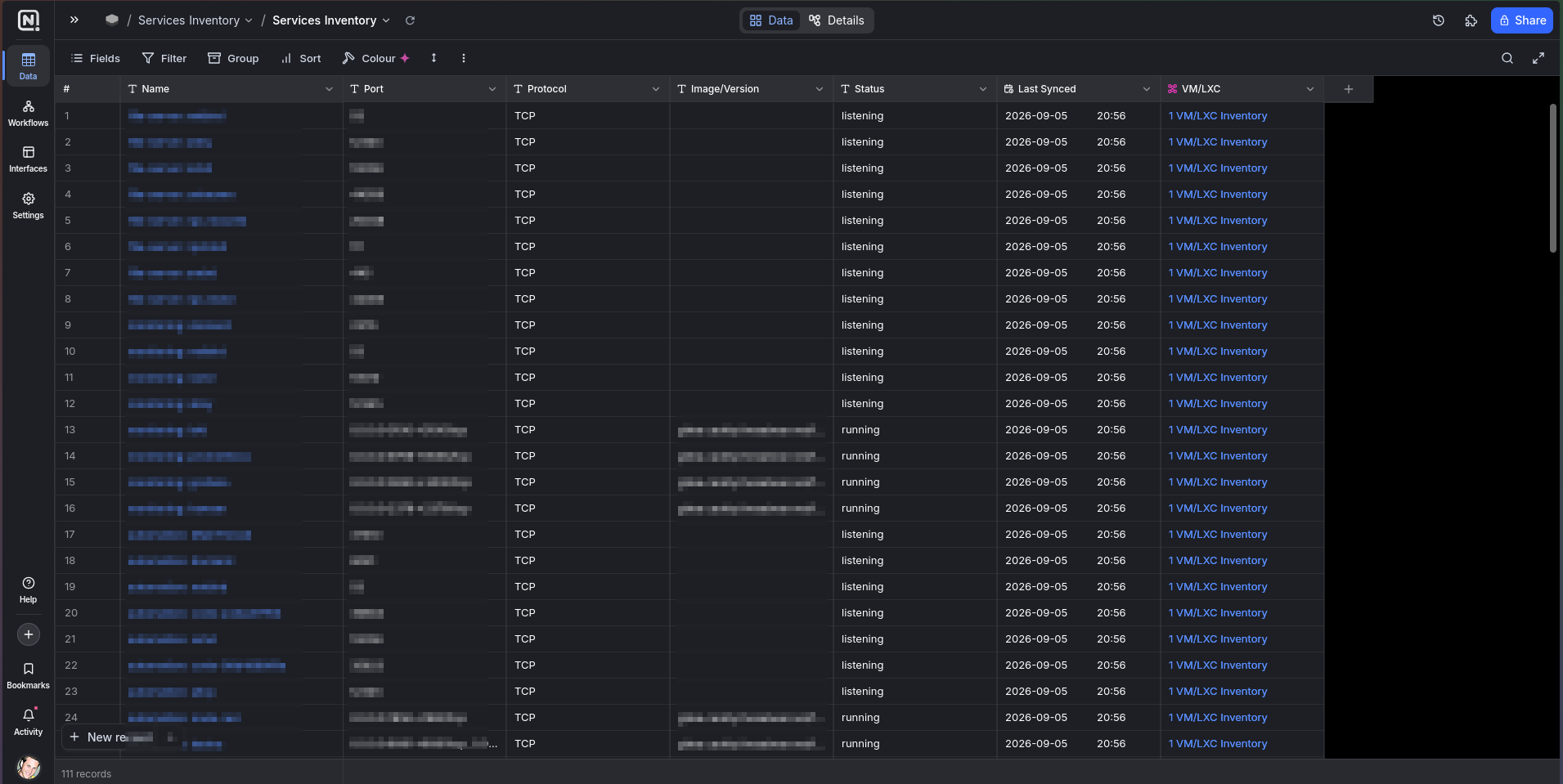This screenshot has width=1563, height=784.
Task: Select Image/Version cell in row 15
Action: pyautogui.click(x=752, y=482)
